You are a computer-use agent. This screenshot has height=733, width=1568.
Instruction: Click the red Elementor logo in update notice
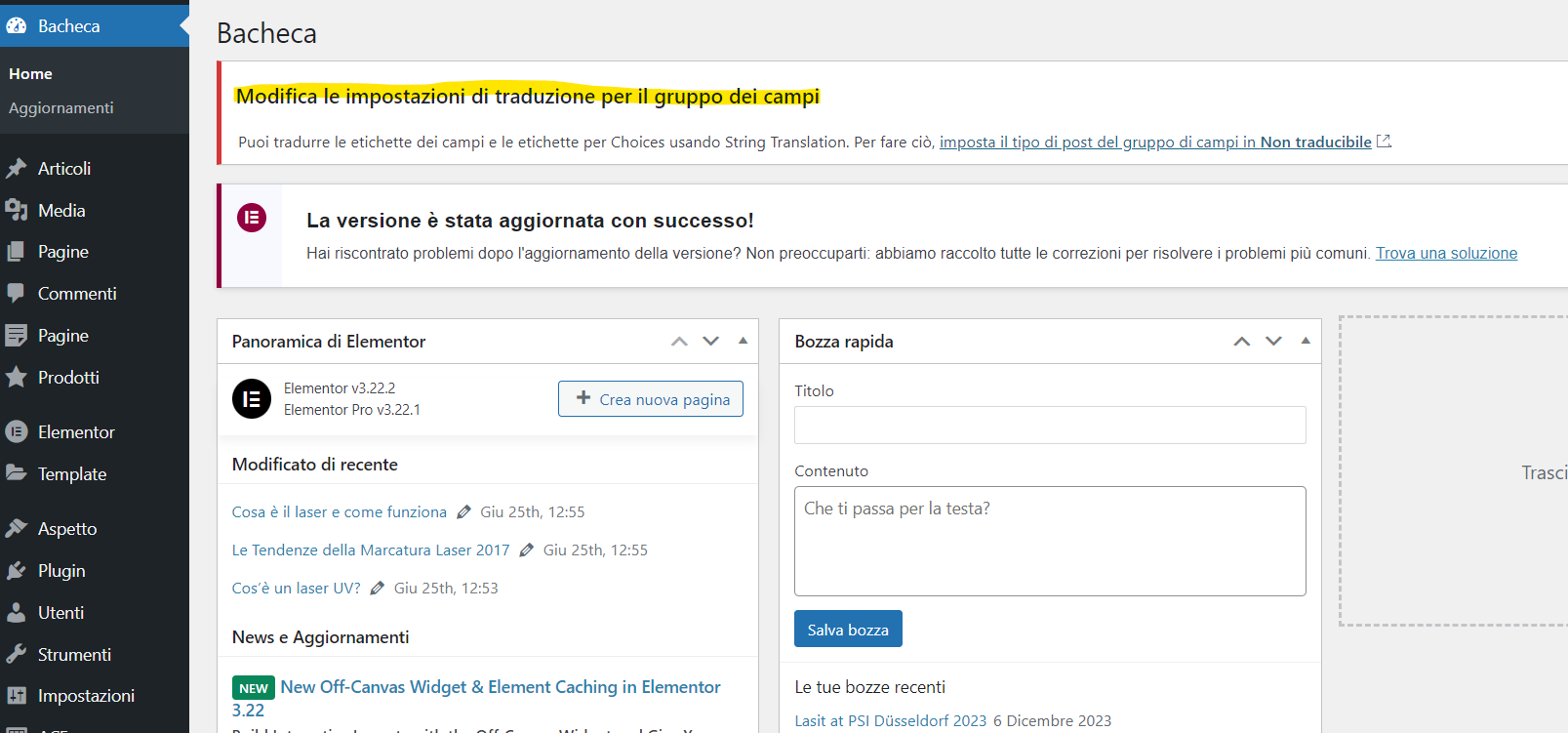tap(252, 218)
